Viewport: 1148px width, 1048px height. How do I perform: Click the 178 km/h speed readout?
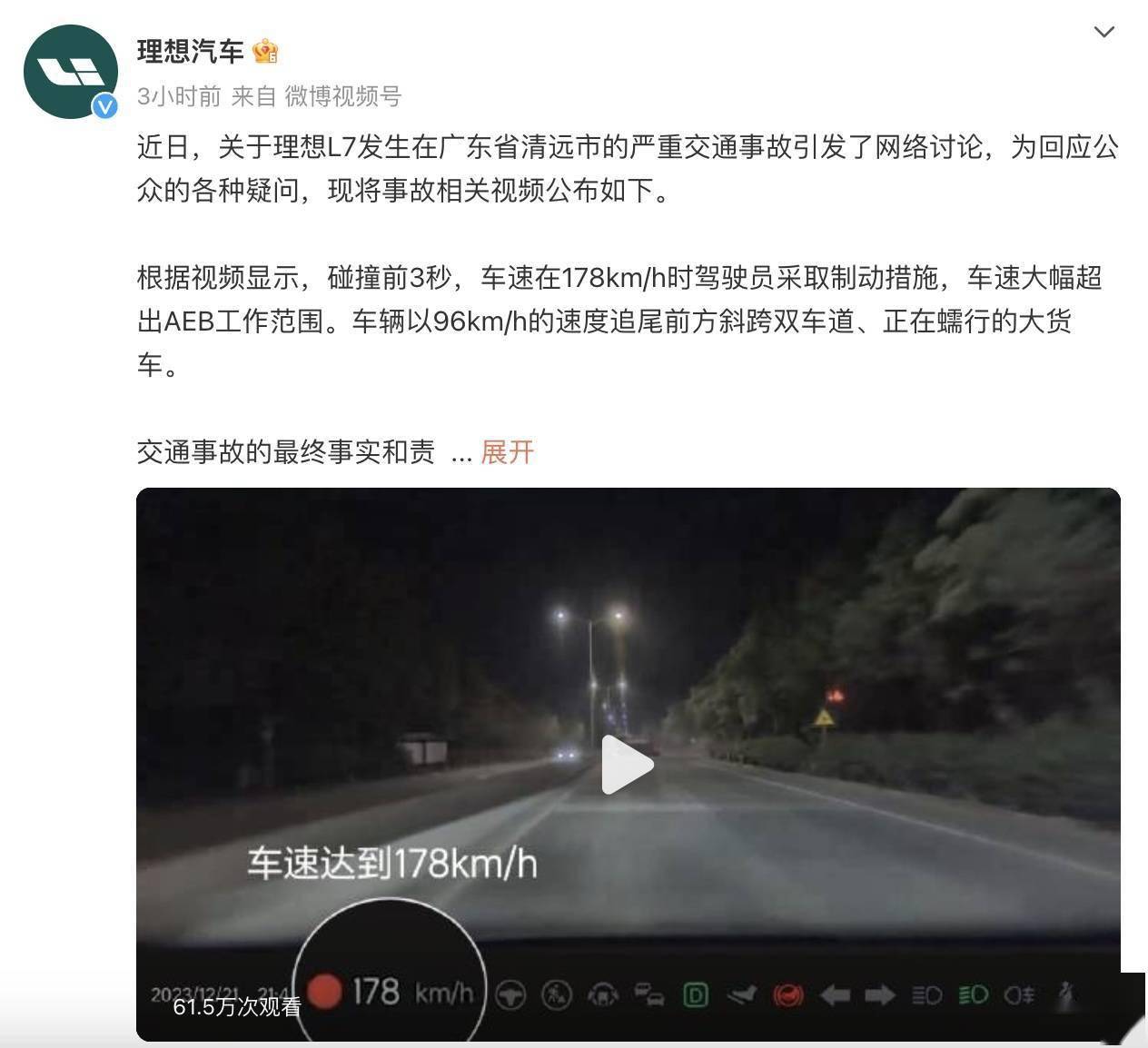(x=412, y=992)
